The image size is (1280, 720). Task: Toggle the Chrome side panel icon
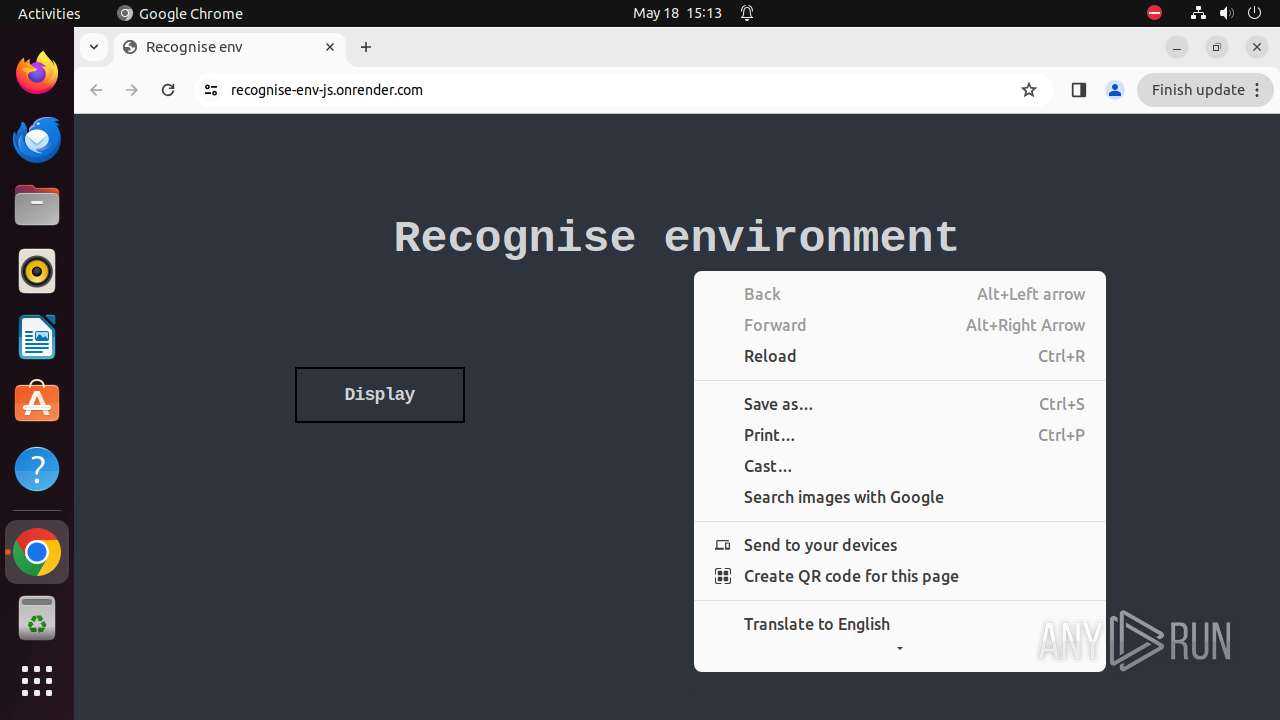coord(1078,90)
